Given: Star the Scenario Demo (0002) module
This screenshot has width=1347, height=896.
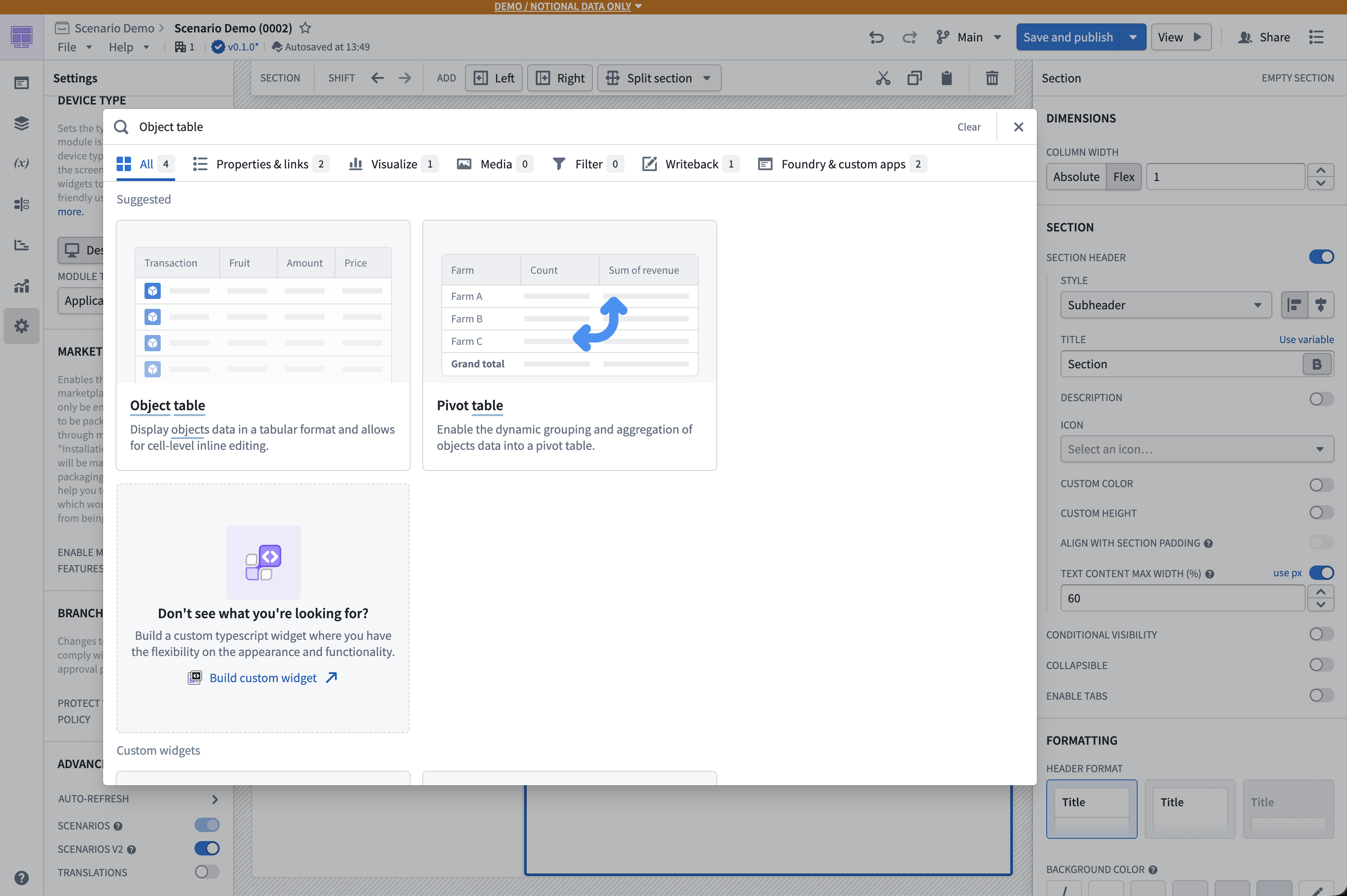Looking at the screenshot, I should (x=306, y=27).
